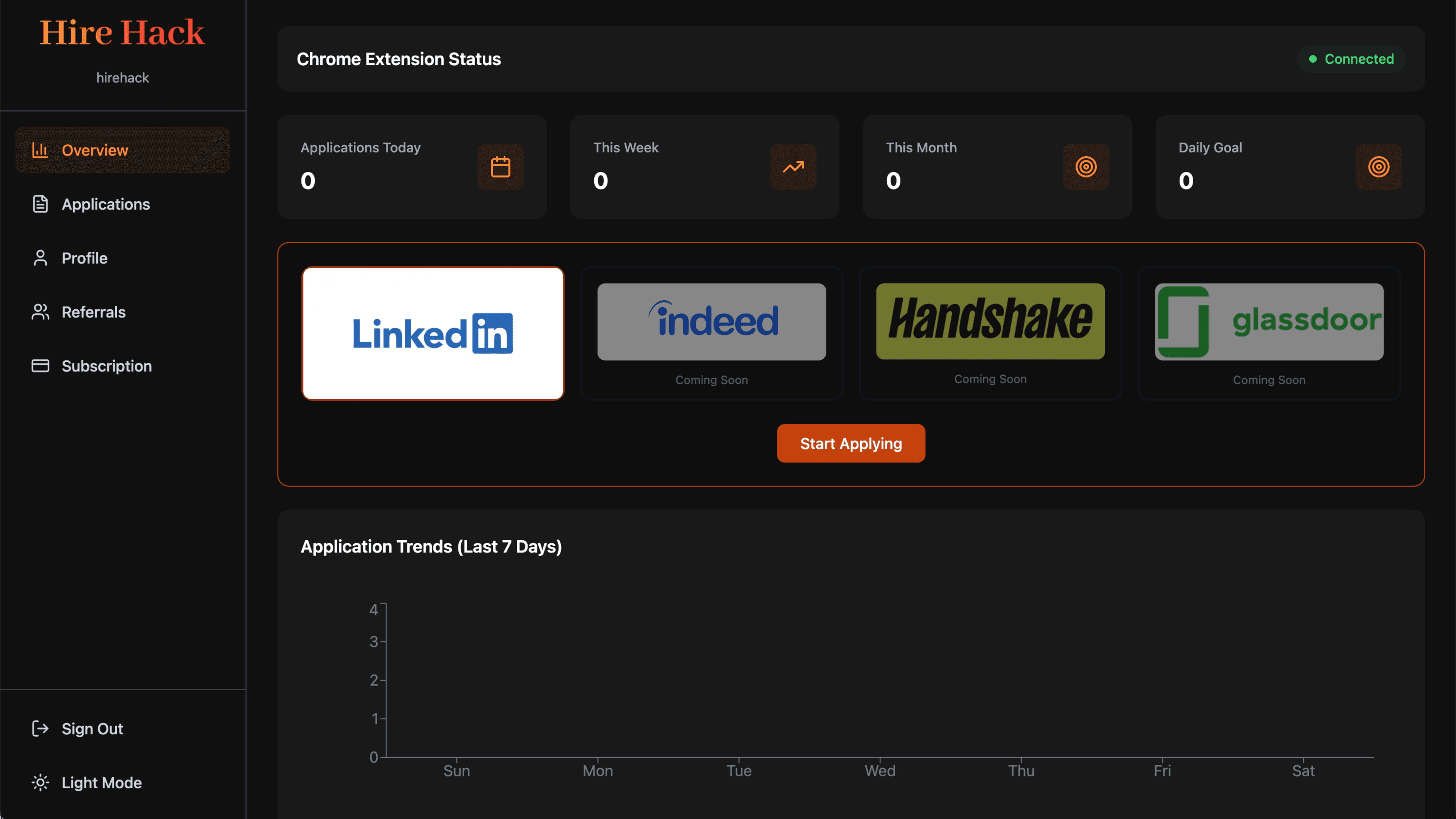Select the Indeed platform card

[x=711, y=334]
